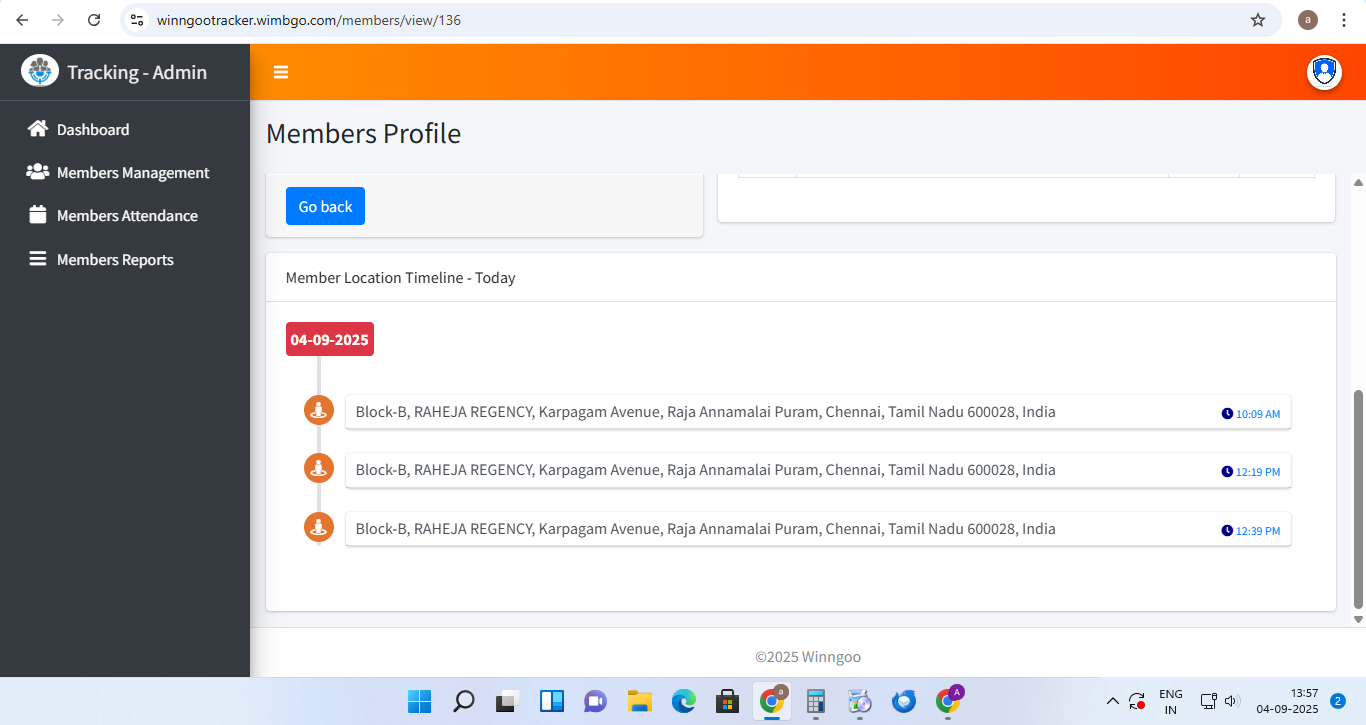The image size is (1366, 725).
Task: Click the Members Management people icon
Action: 38,172
